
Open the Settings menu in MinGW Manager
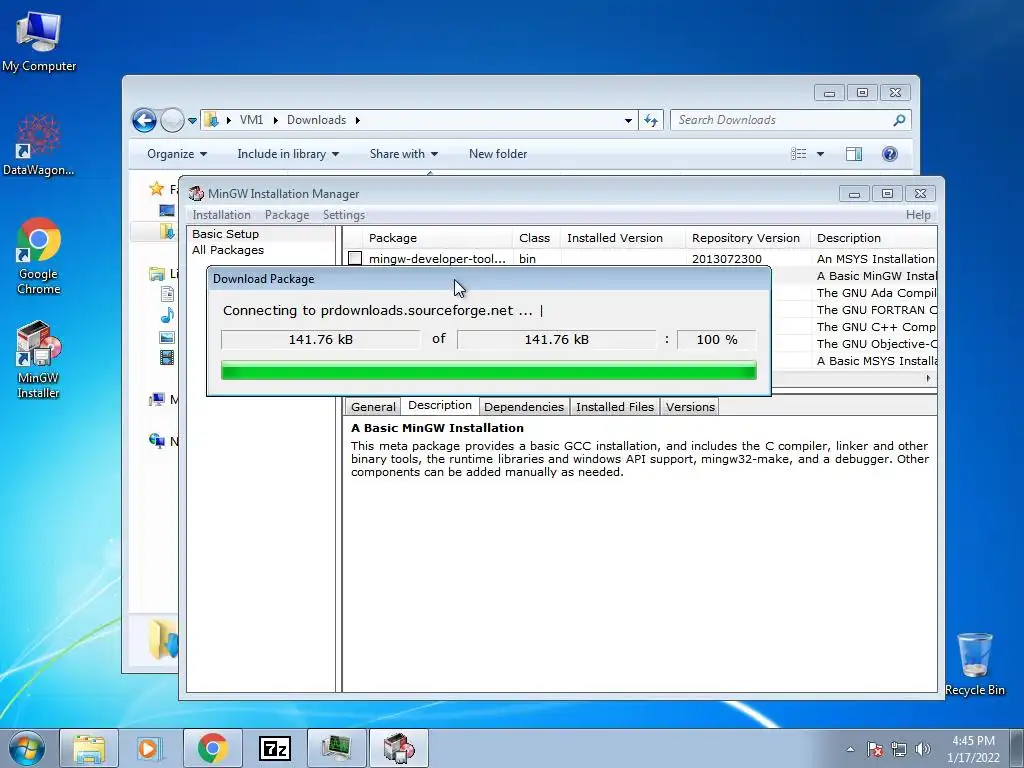344,215
